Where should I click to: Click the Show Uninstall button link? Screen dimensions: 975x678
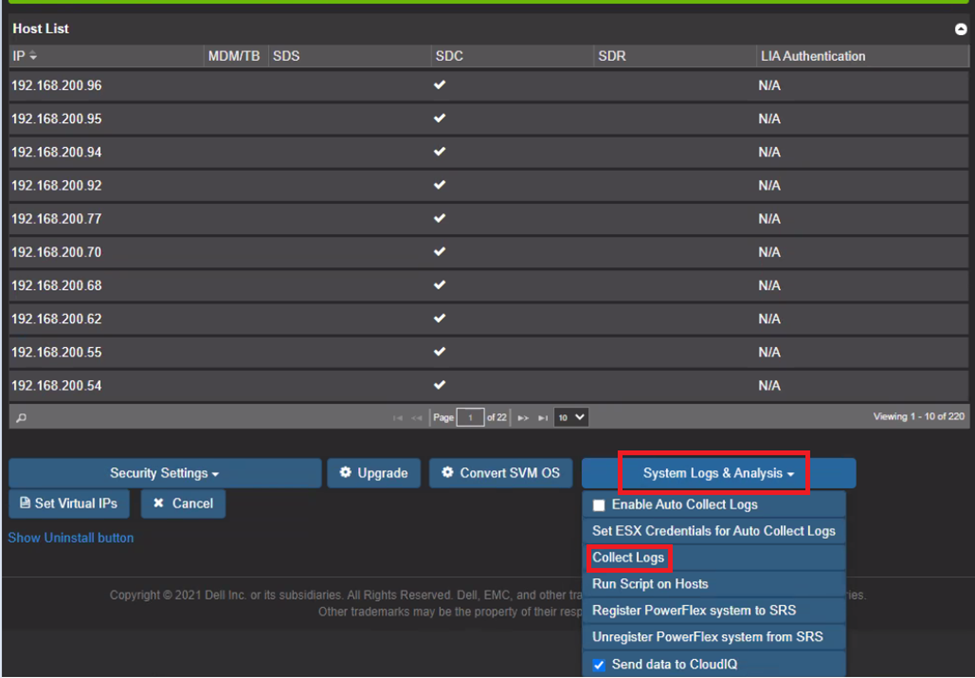70,537
